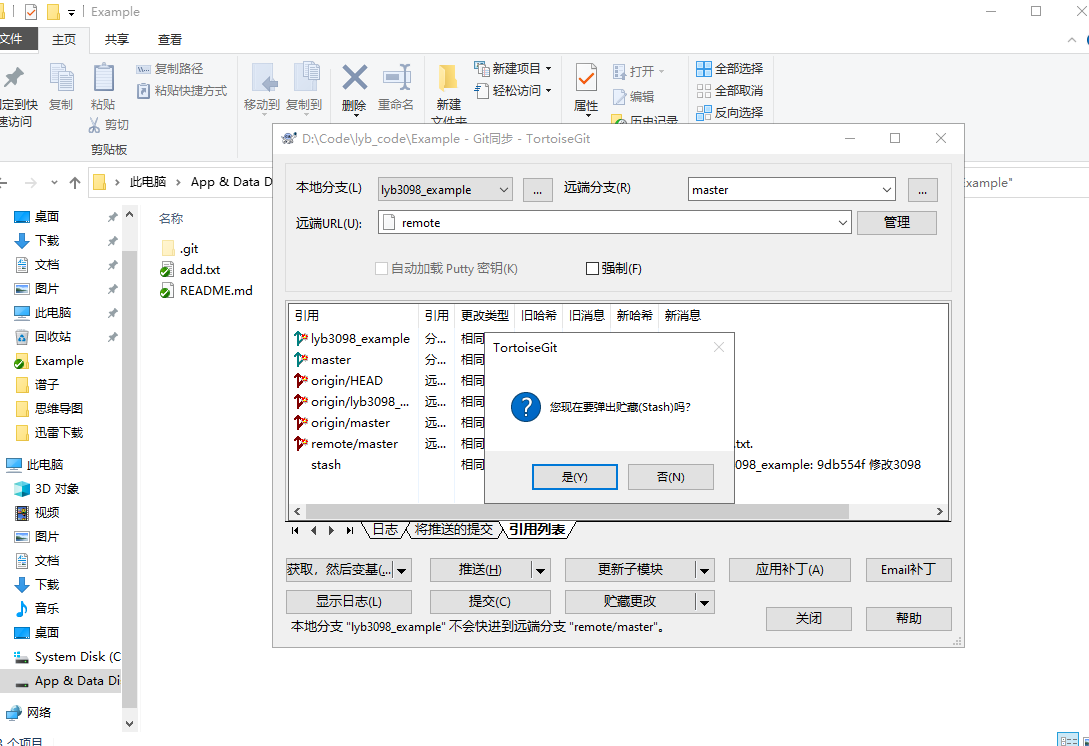Switch to the 日志 tab
The width and height of the screenshot is (1089, 746).
pos(385,529)
